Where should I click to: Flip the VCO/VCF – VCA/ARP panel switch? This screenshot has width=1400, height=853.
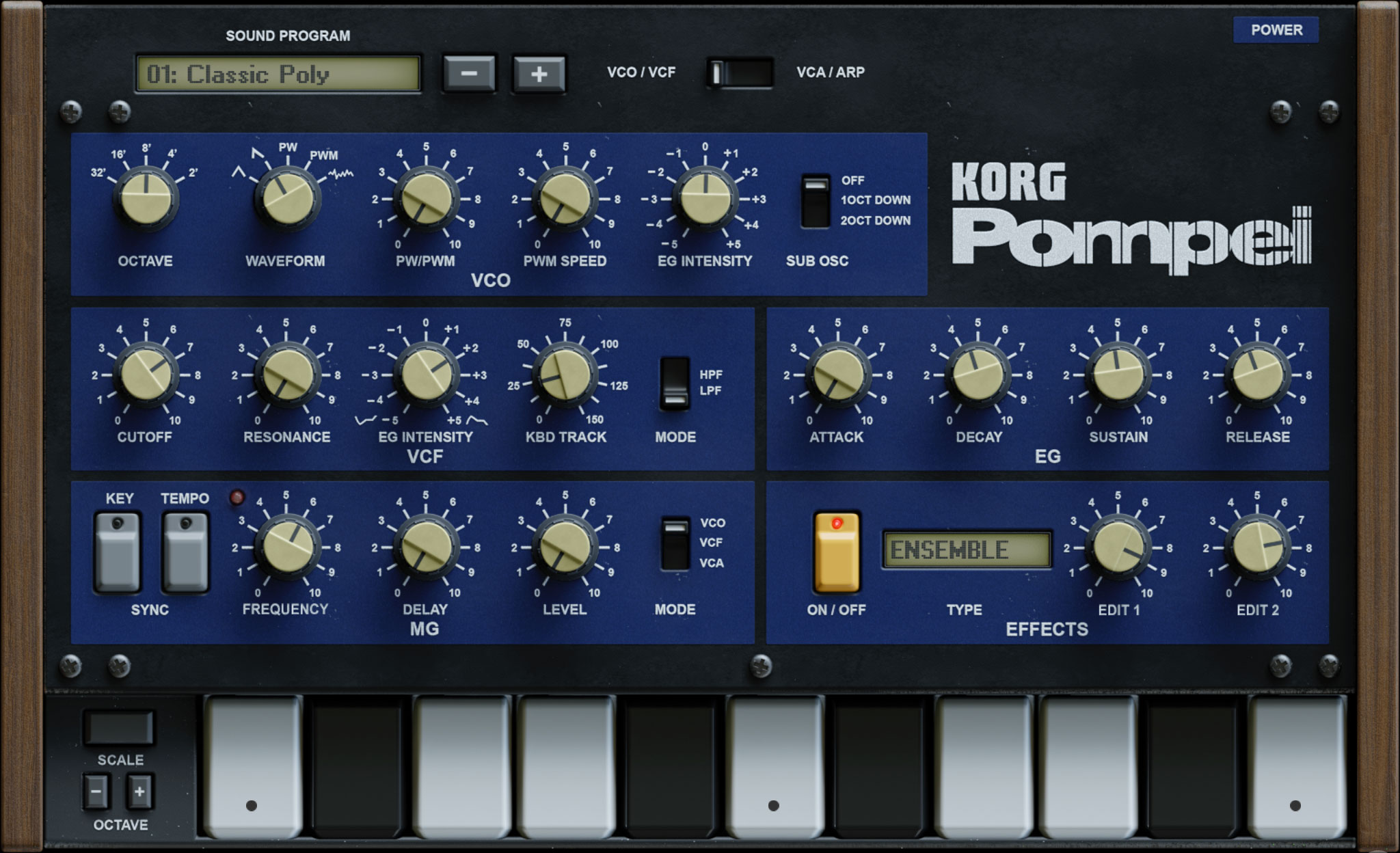pos(739,72)
